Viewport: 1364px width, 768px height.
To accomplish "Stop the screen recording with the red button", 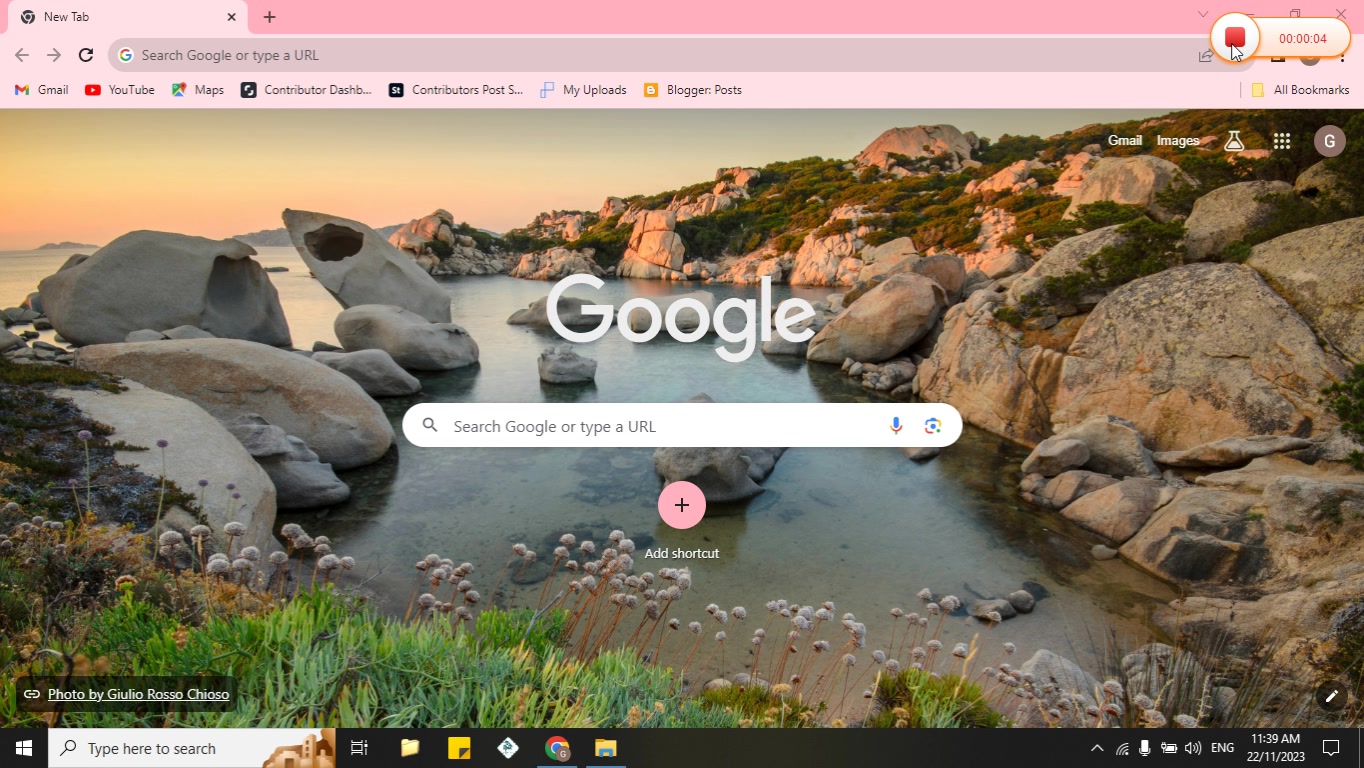I will pos(1235,38).
